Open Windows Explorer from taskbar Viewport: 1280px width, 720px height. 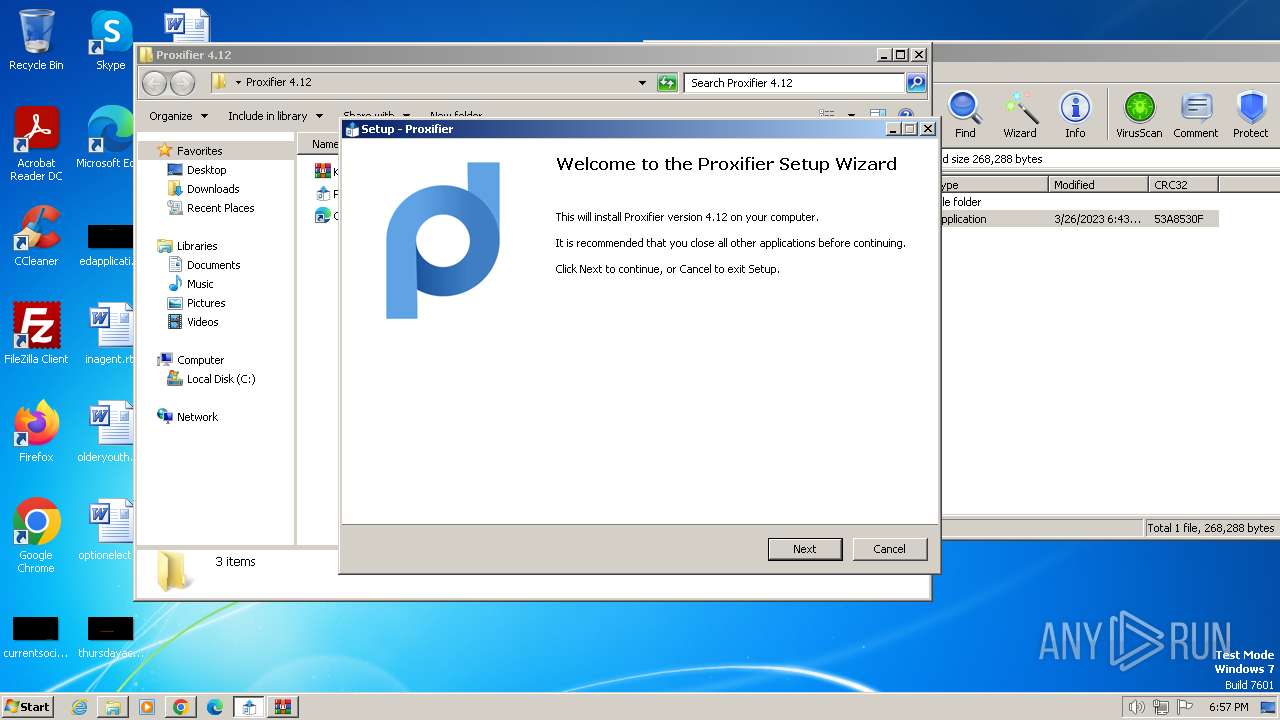(113, 707)
